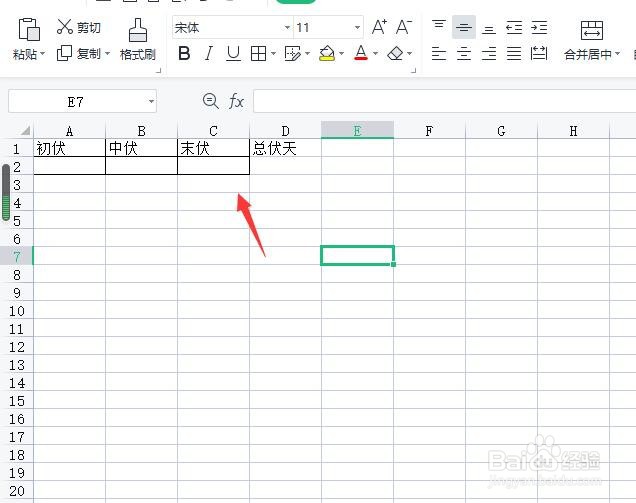Click cell C1 containing 末伏
This screenshot has height=503, width=636.
coord(213,148)
